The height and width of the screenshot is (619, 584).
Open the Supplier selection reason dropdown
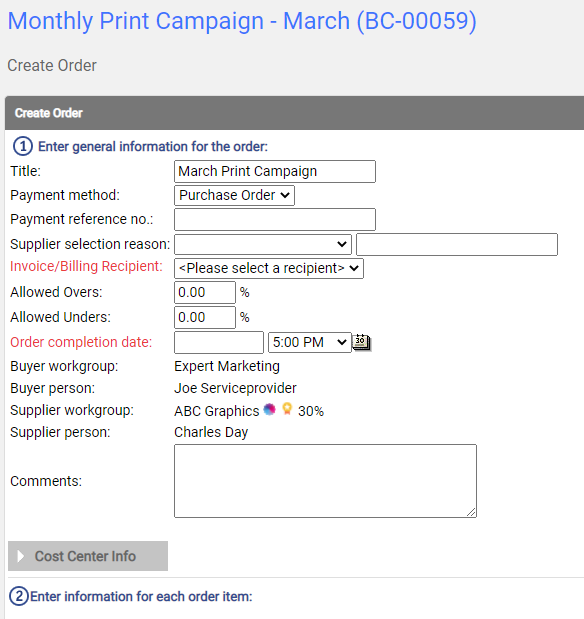263,244
